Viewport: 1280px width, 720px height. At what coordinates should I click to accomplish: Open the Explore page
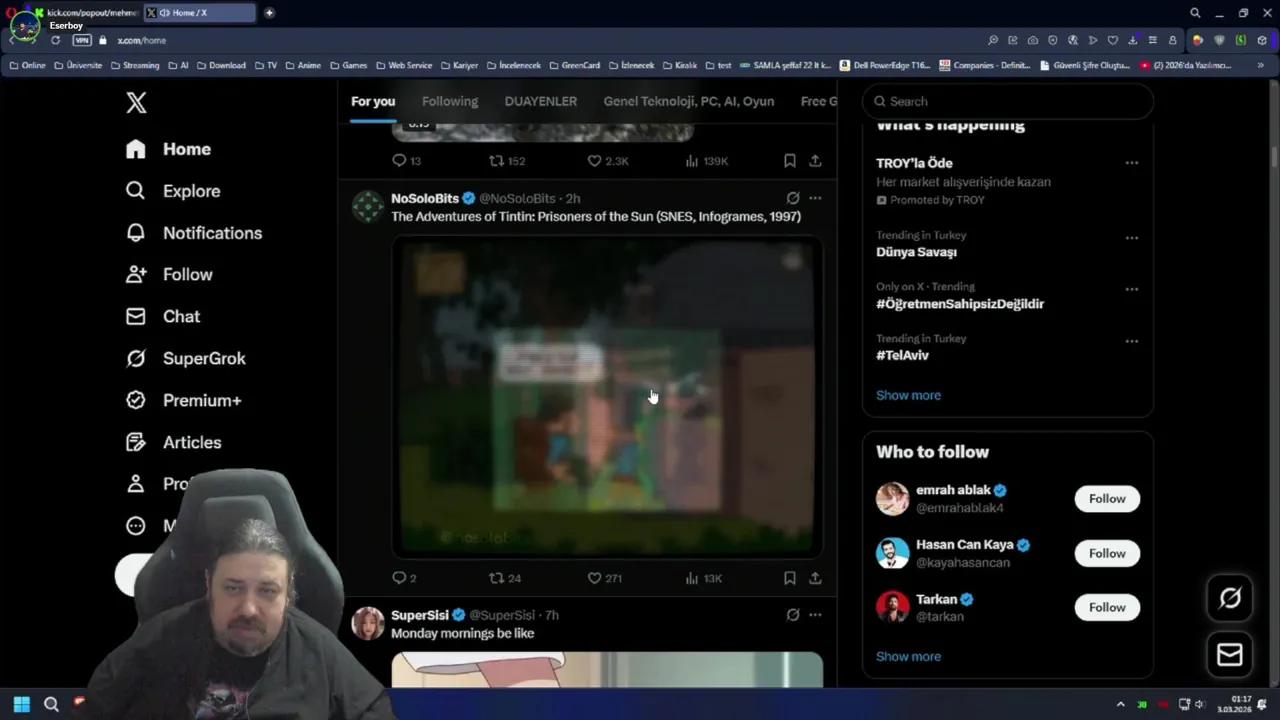click(x=172, y=191)
